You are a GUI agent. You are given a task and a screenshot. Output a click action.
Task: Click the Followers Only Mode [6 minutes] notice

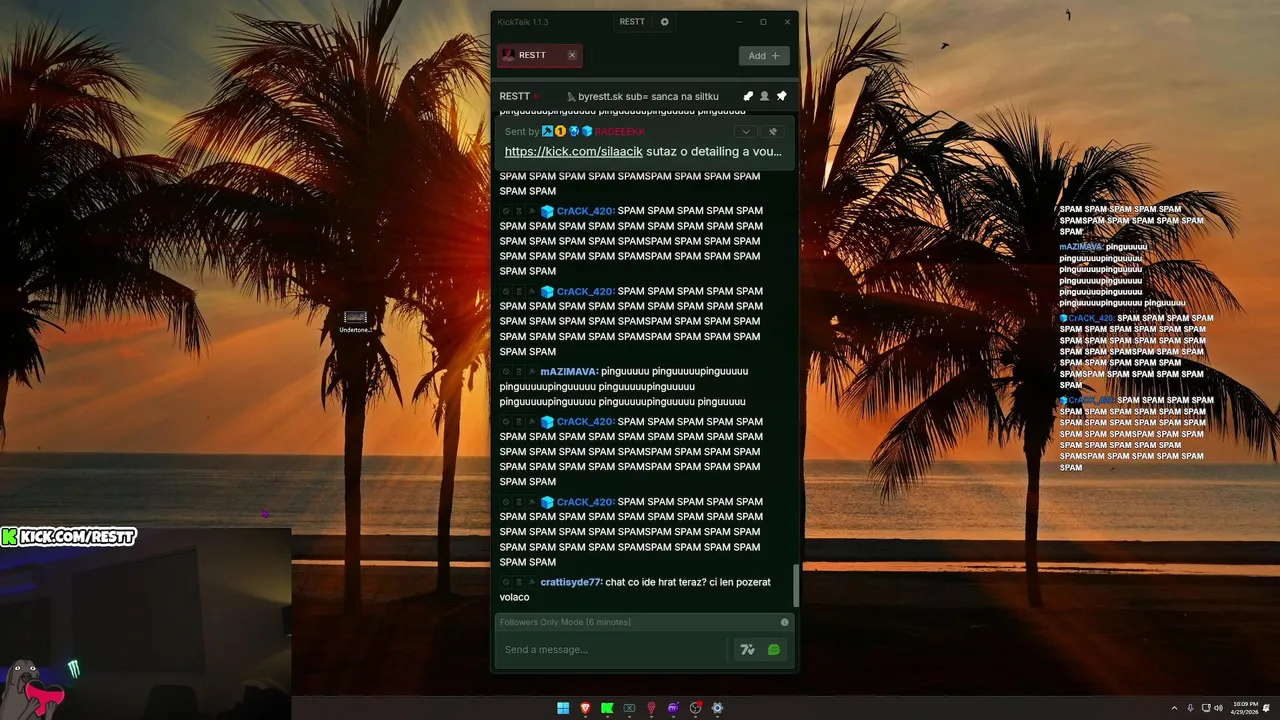pos(565,622)
